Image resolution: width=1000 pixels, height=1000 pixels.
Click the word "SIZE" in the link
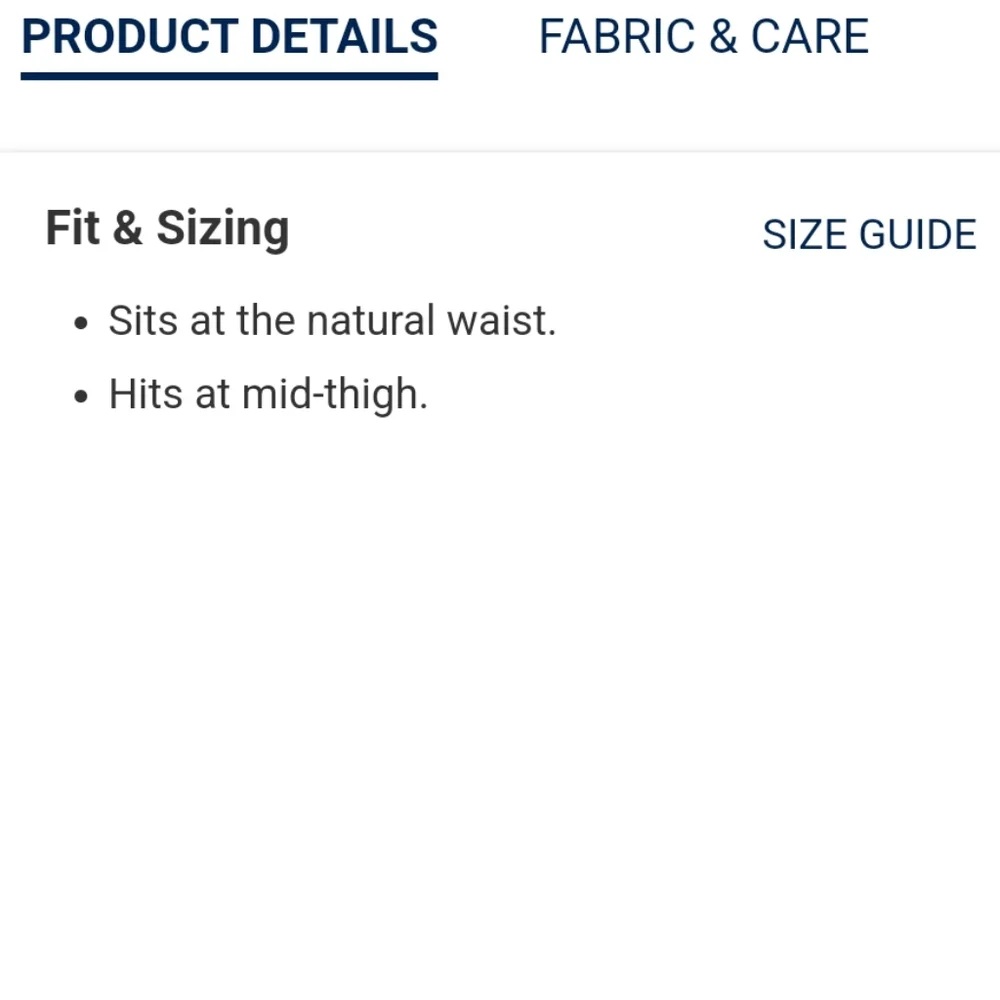click(x=805, y=235)
